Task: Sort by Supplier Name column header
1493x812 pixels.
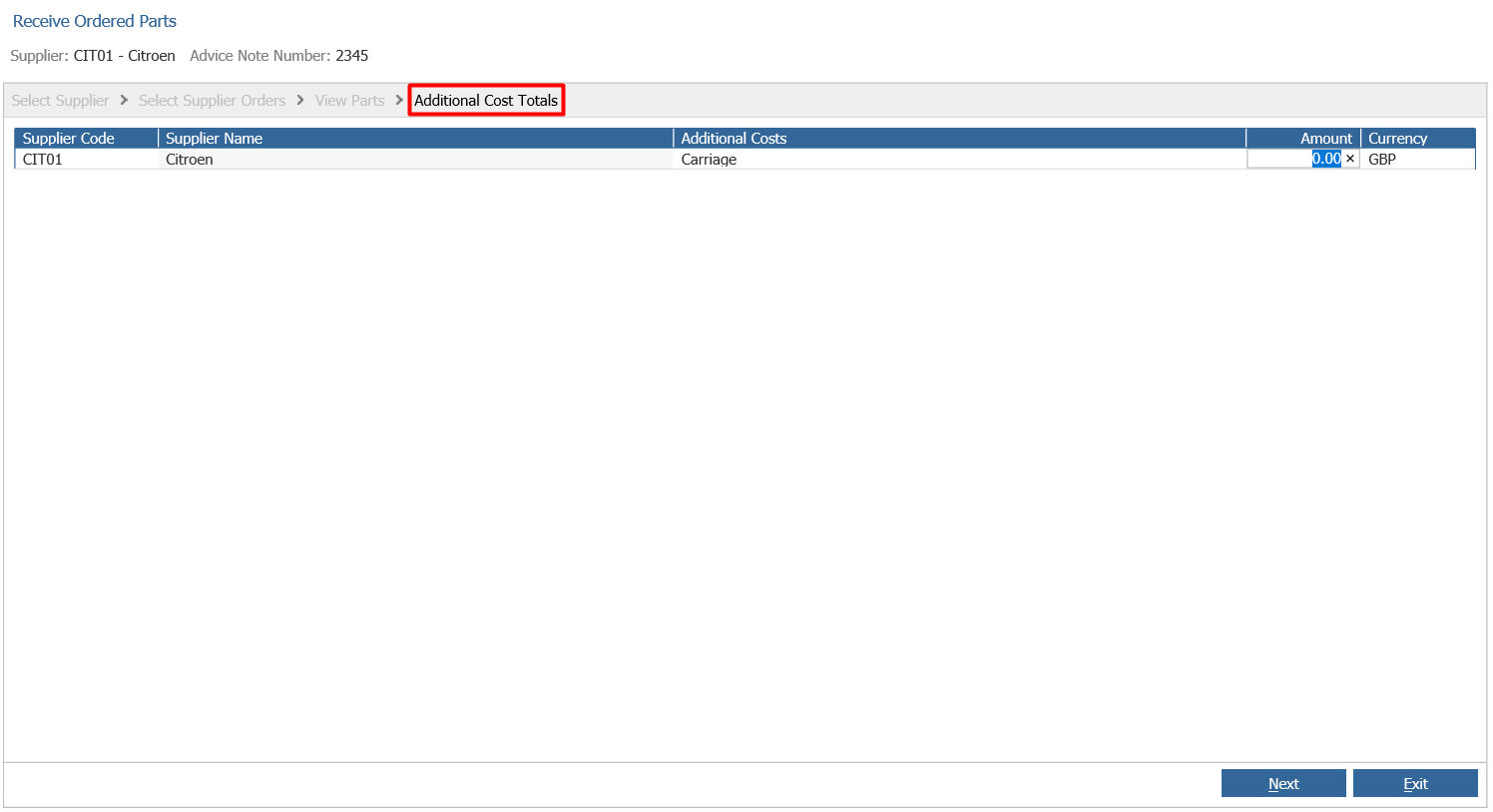Action: 416,138
